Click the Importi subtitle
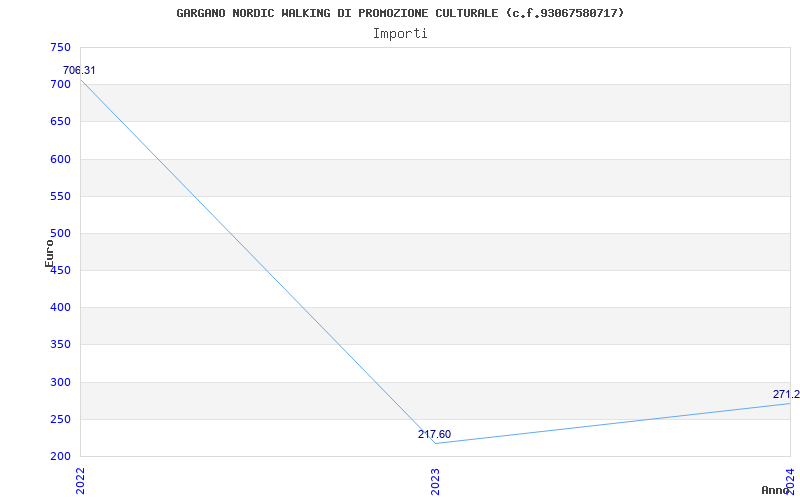 tap(400, 34)
